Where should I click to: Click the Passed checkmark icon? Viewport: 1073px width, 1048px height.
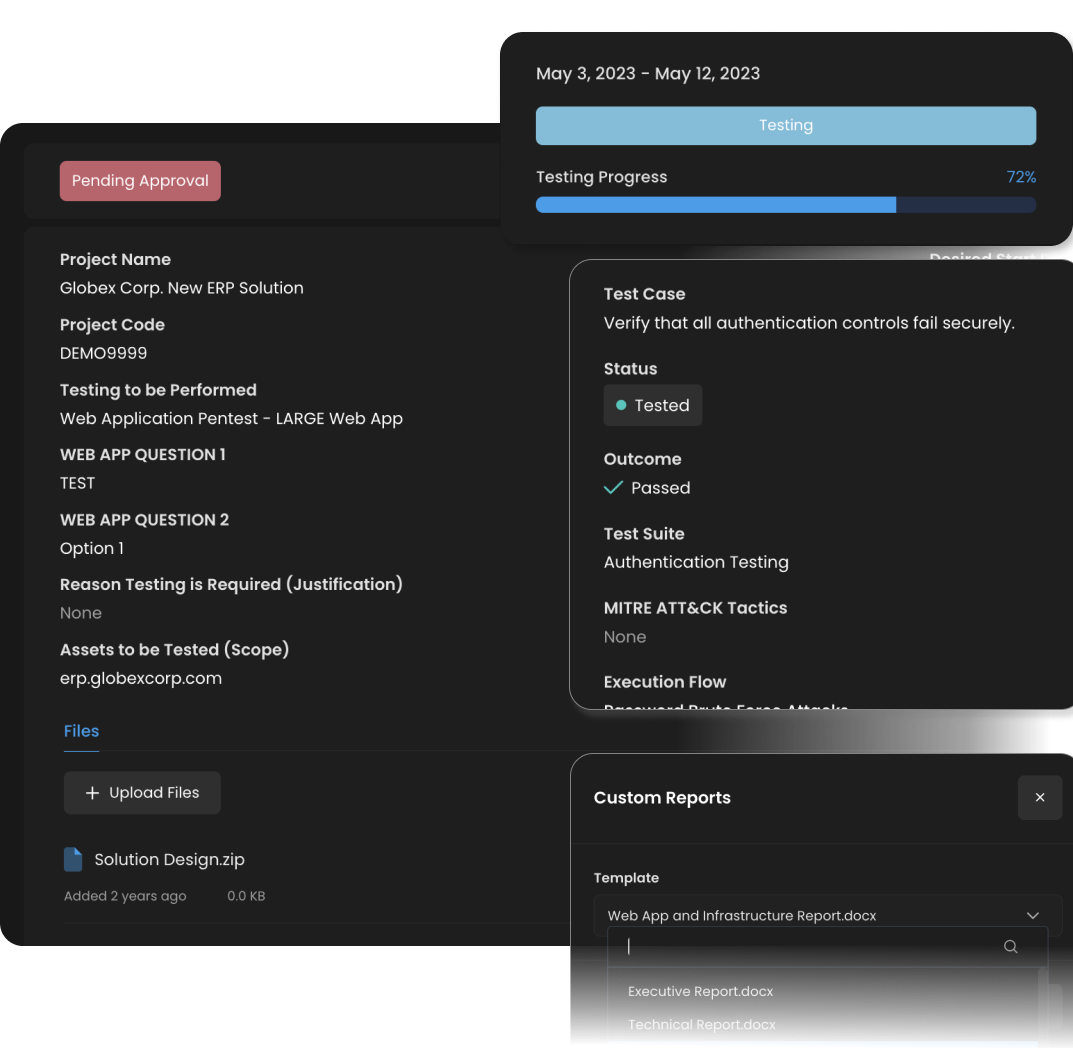point(614,488)
